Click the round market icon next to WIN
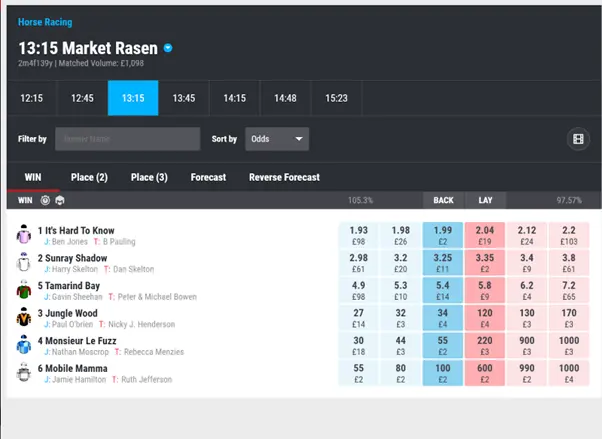Viewport: 602px width, 439px height. tap(46, 200)
